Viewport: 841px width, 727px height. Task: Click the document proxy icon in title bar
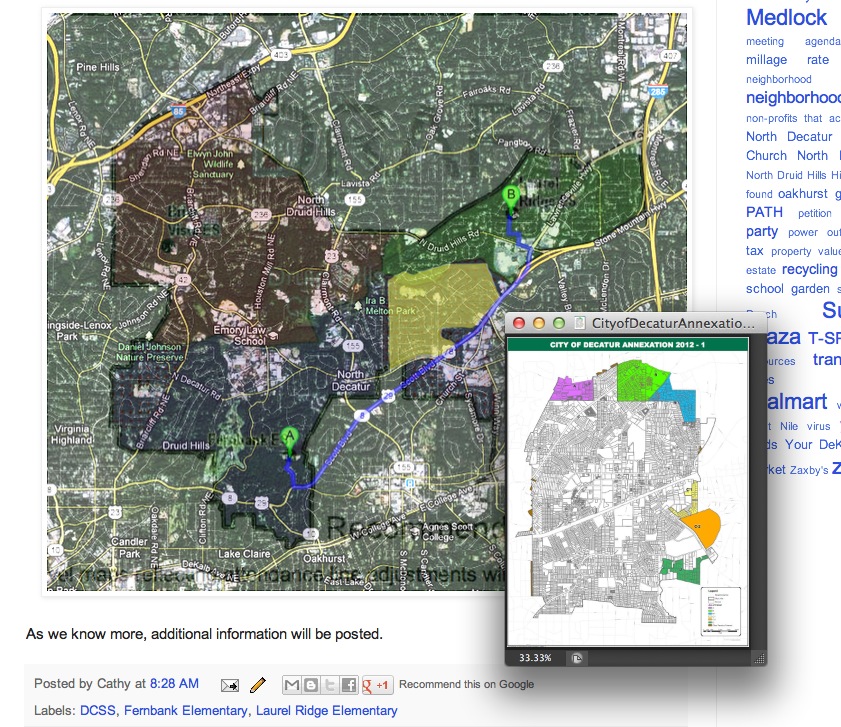coord(579,323)
